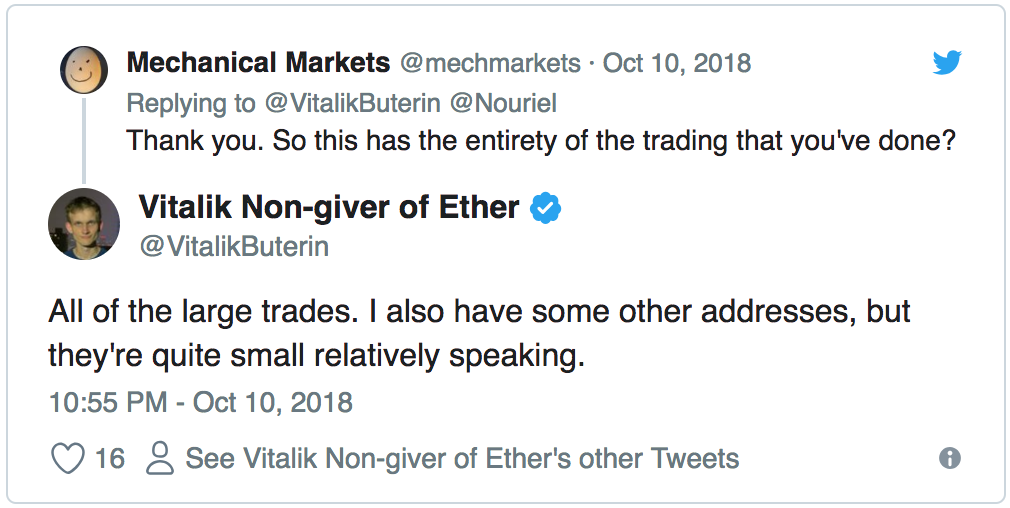Like the tweet with the heart icon
The height and width of the screenshot is (508, 1010).
pyautogui.click(x=67, y=459)
